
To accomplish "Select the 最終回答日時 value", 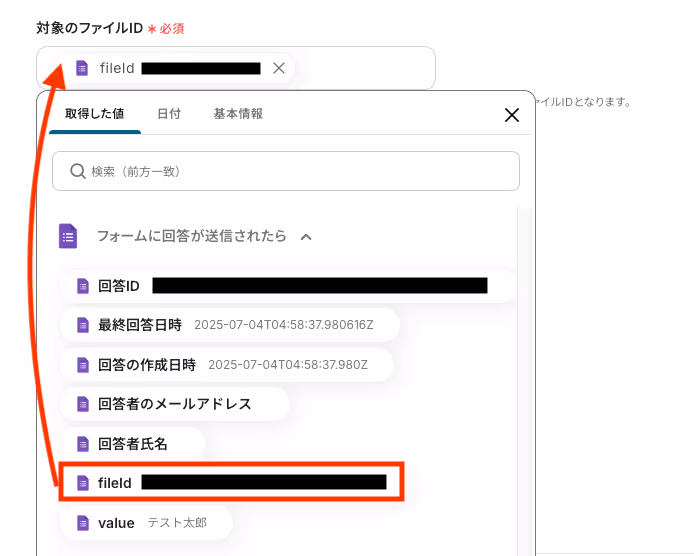I will [229, 325].
